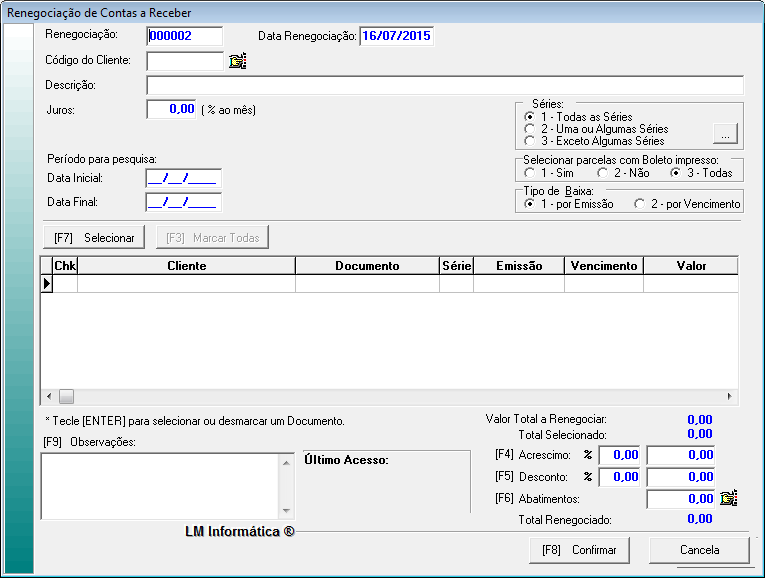765x578 pixels.
Task: Click the Descrição text field
Action: tap(445, 85)
